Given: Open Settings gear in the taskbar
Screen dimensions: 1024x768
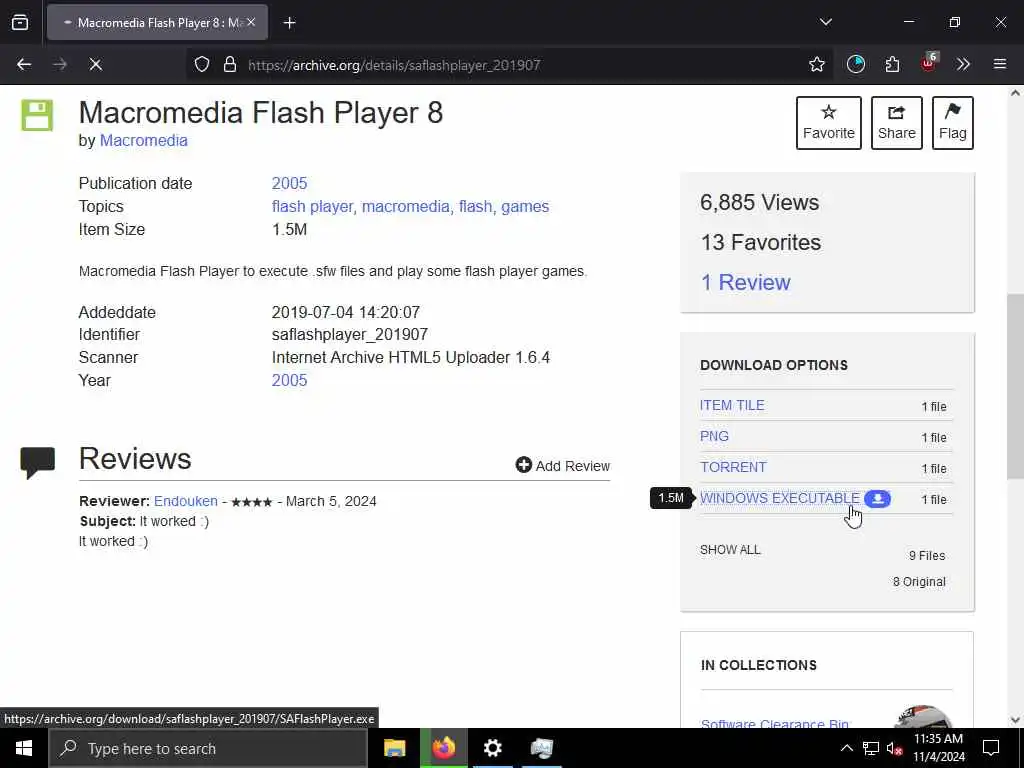Looking at the screenshot, I should [492, 748].
